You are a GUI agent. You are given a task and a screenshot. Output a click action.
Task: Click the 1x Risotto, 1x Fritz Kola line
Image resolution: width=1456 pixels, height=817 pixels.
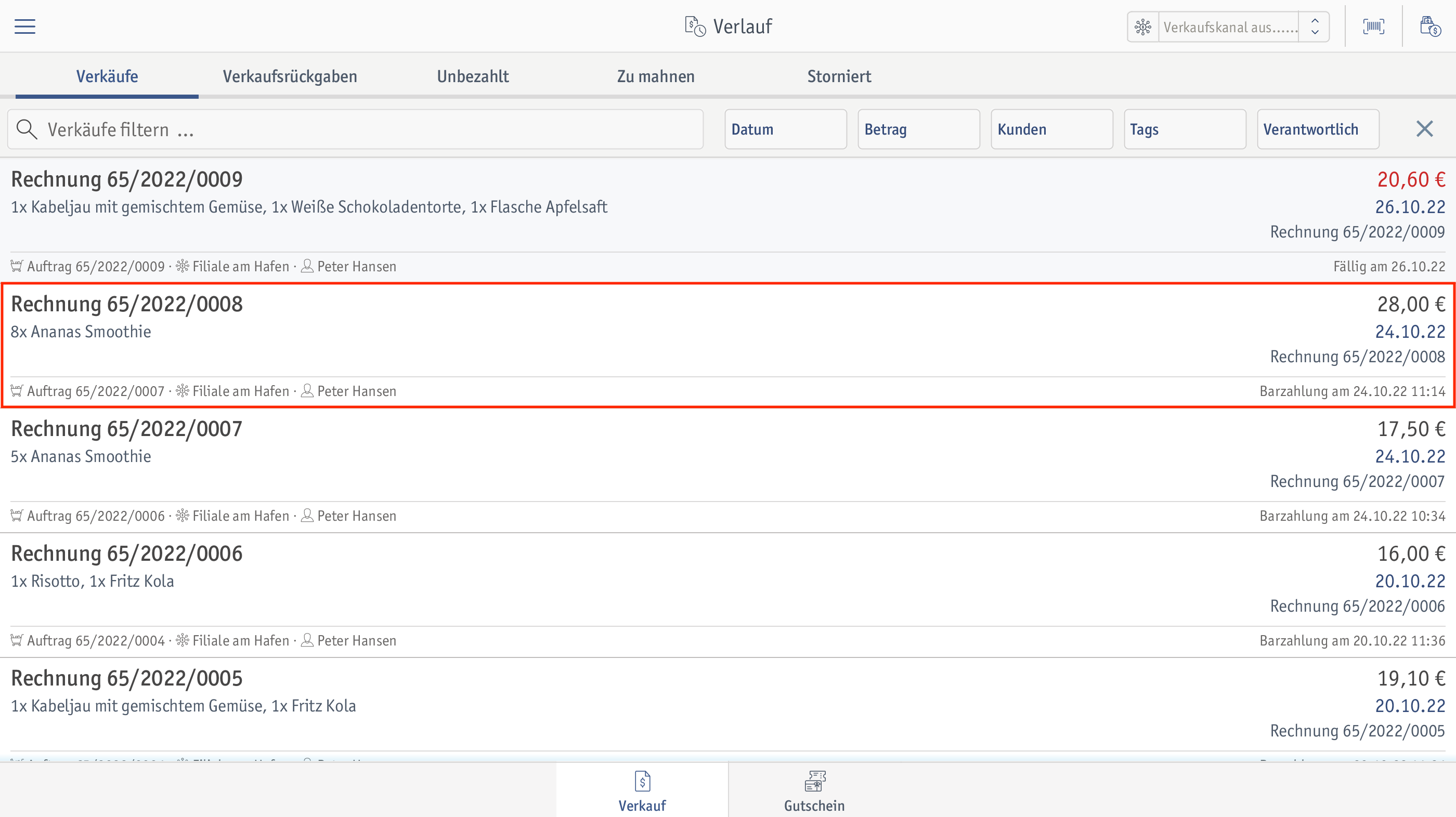(x=92, y=582)
